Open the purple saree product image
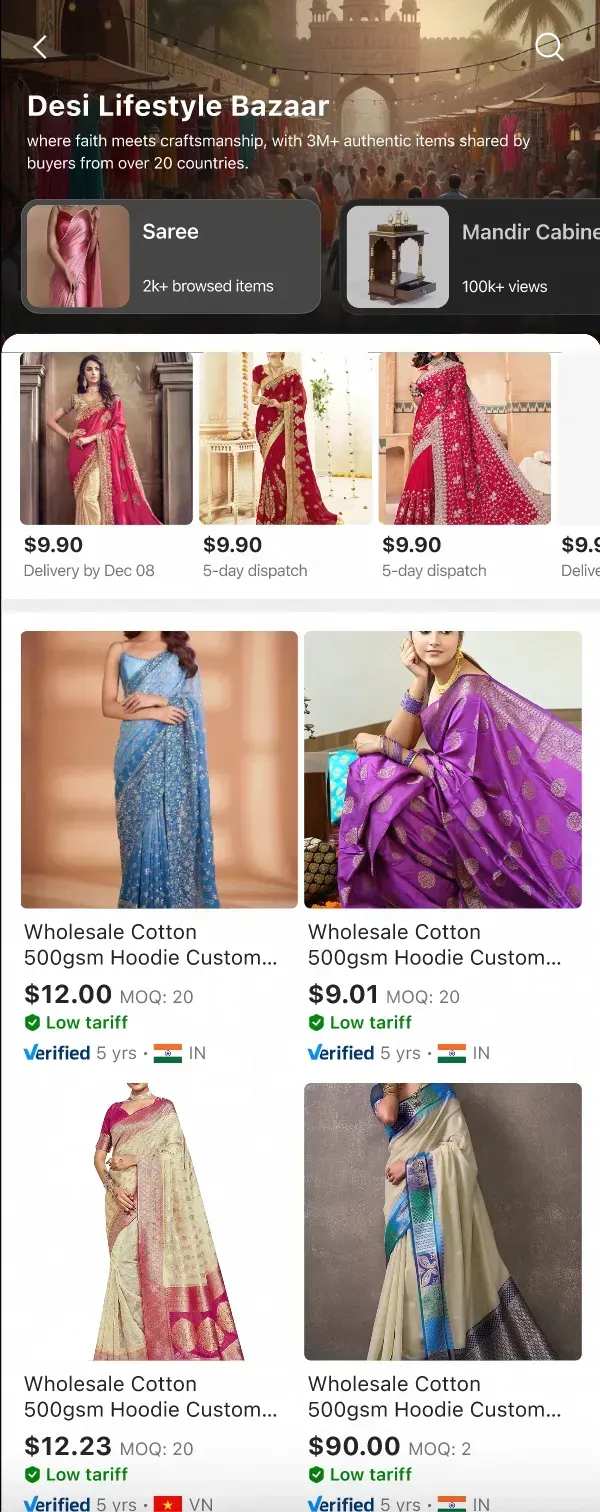 [x=443, y=769]
